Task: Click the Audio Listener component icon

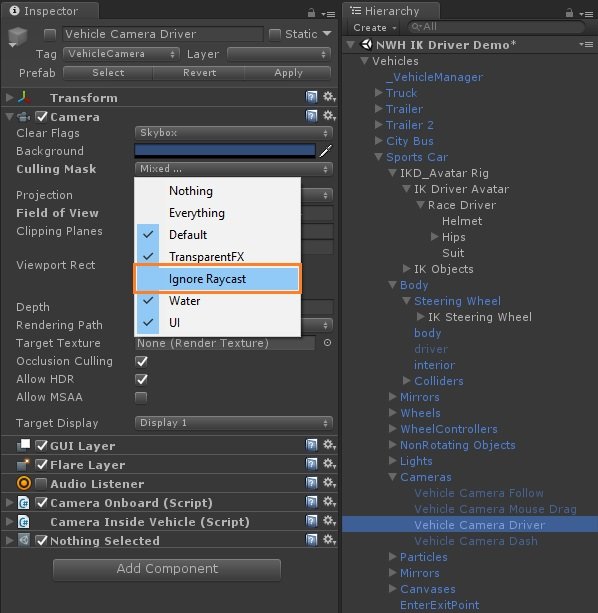Action: [24, 483]
